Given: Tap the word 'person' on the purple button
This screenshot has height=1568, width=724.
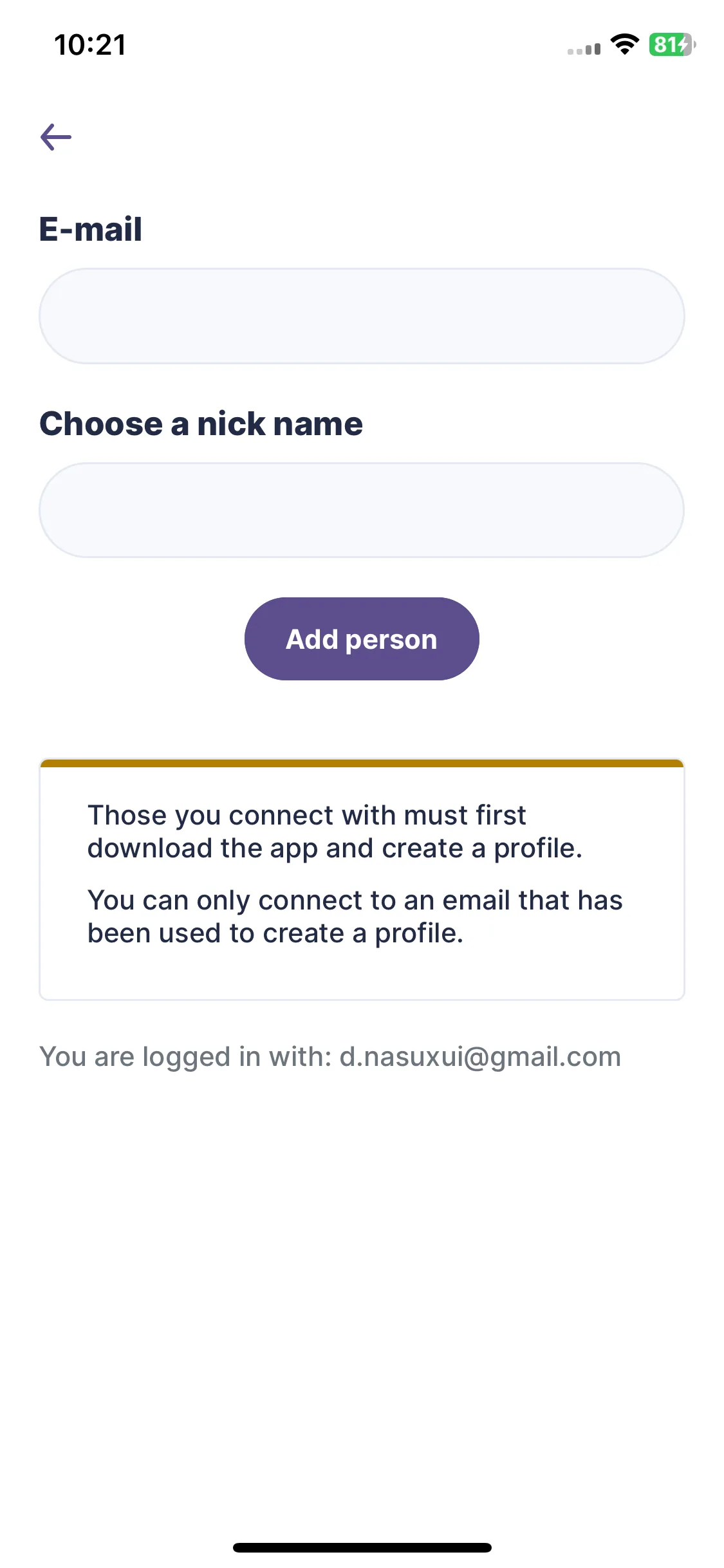Looking at the screenshot, I should [391, 640].
